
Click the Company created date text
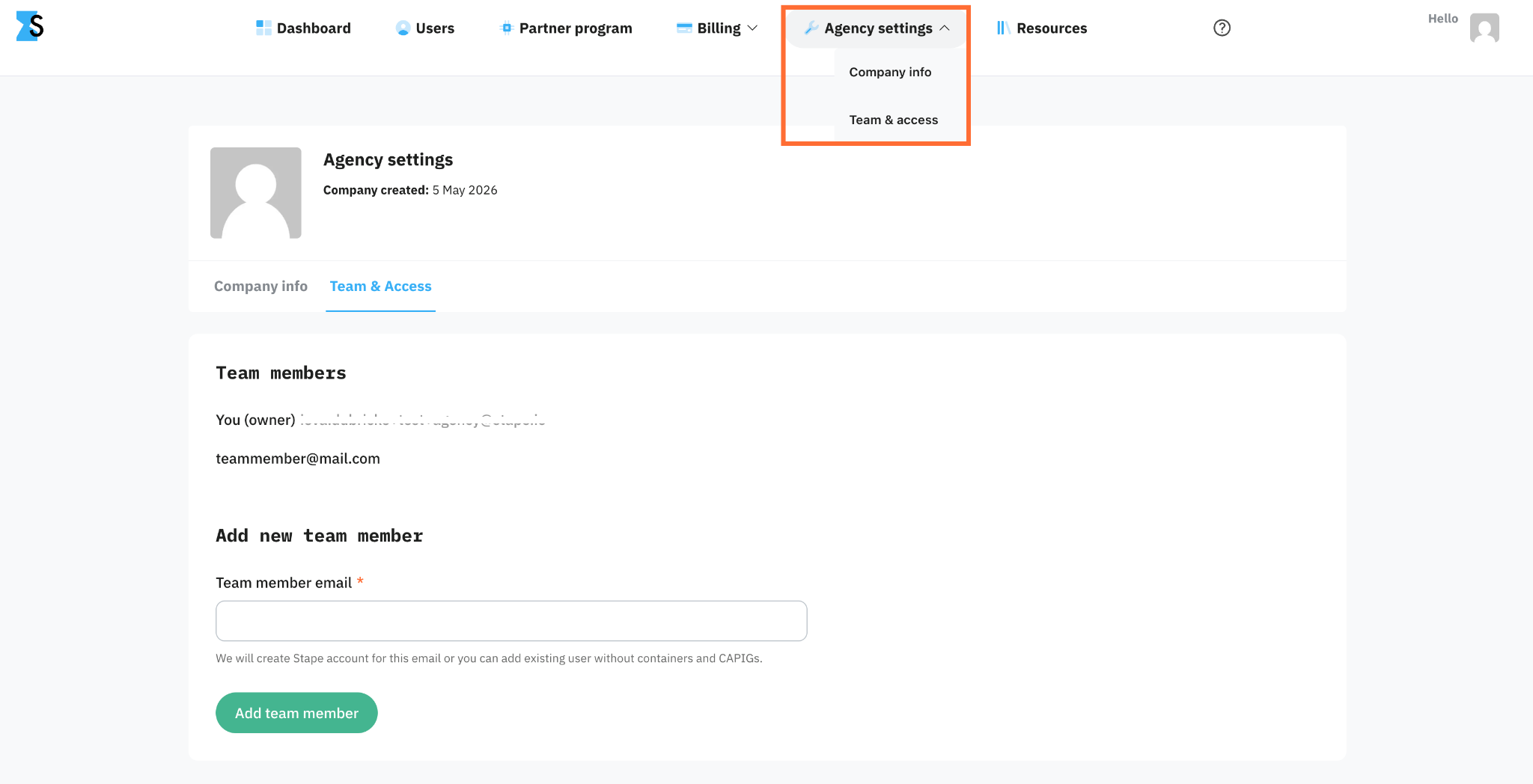pos(410,190)
